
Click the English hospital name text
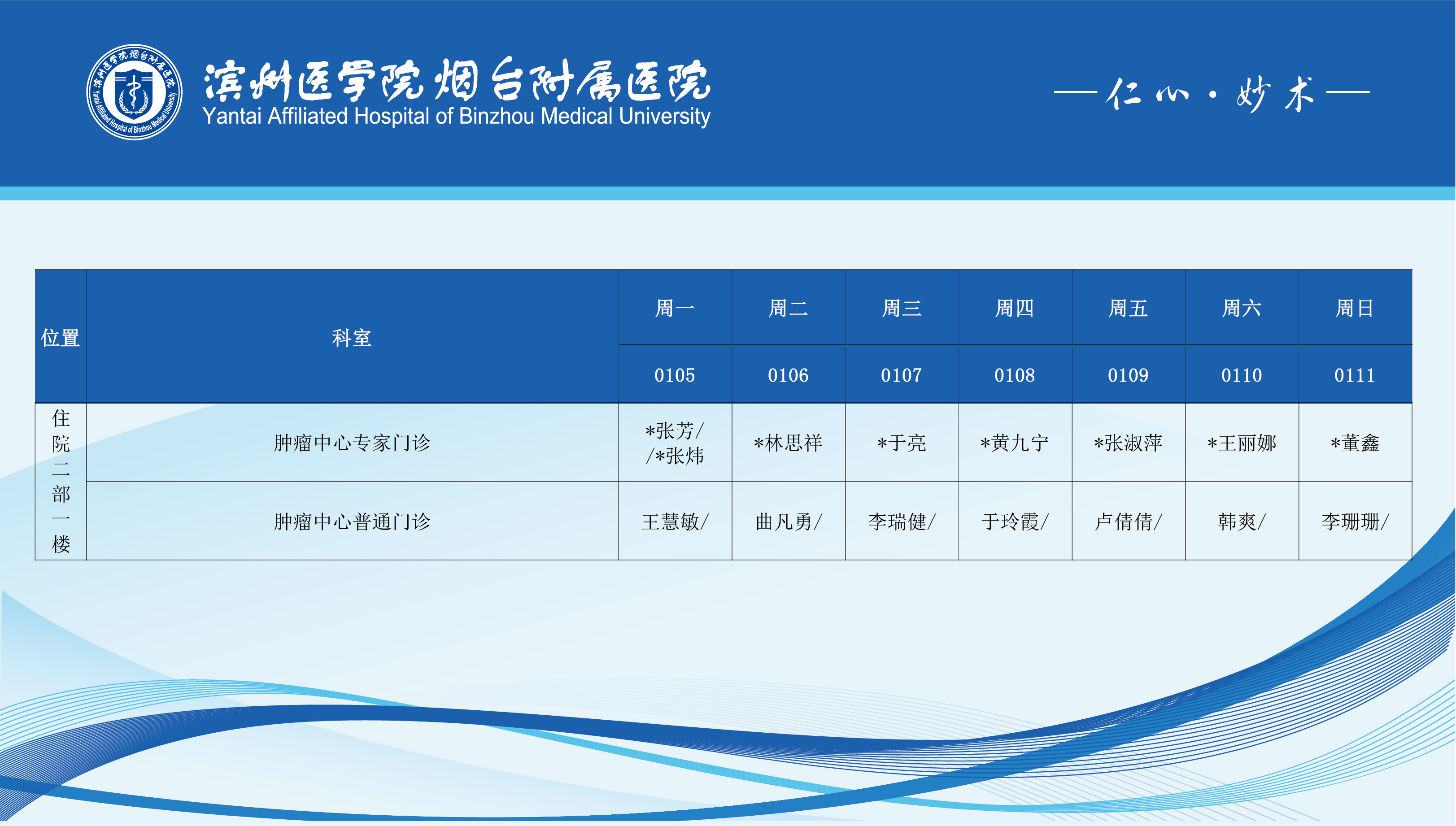(456, 116)
